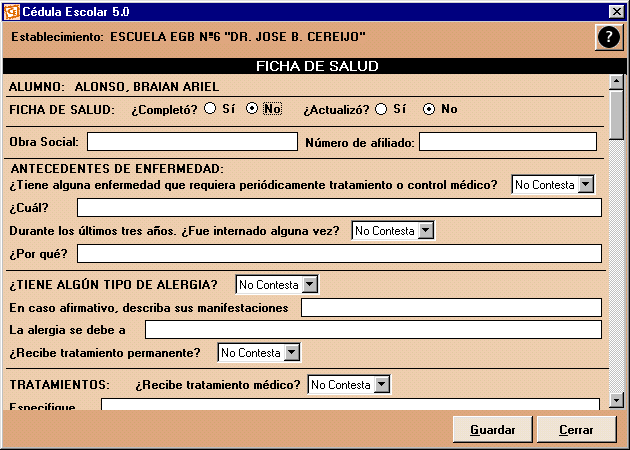Image resolution: width=630 pixels, height=450 pixels.
Task: Open the allergy type dropdown
Action: pyautogui.click(x=310, y=285)
